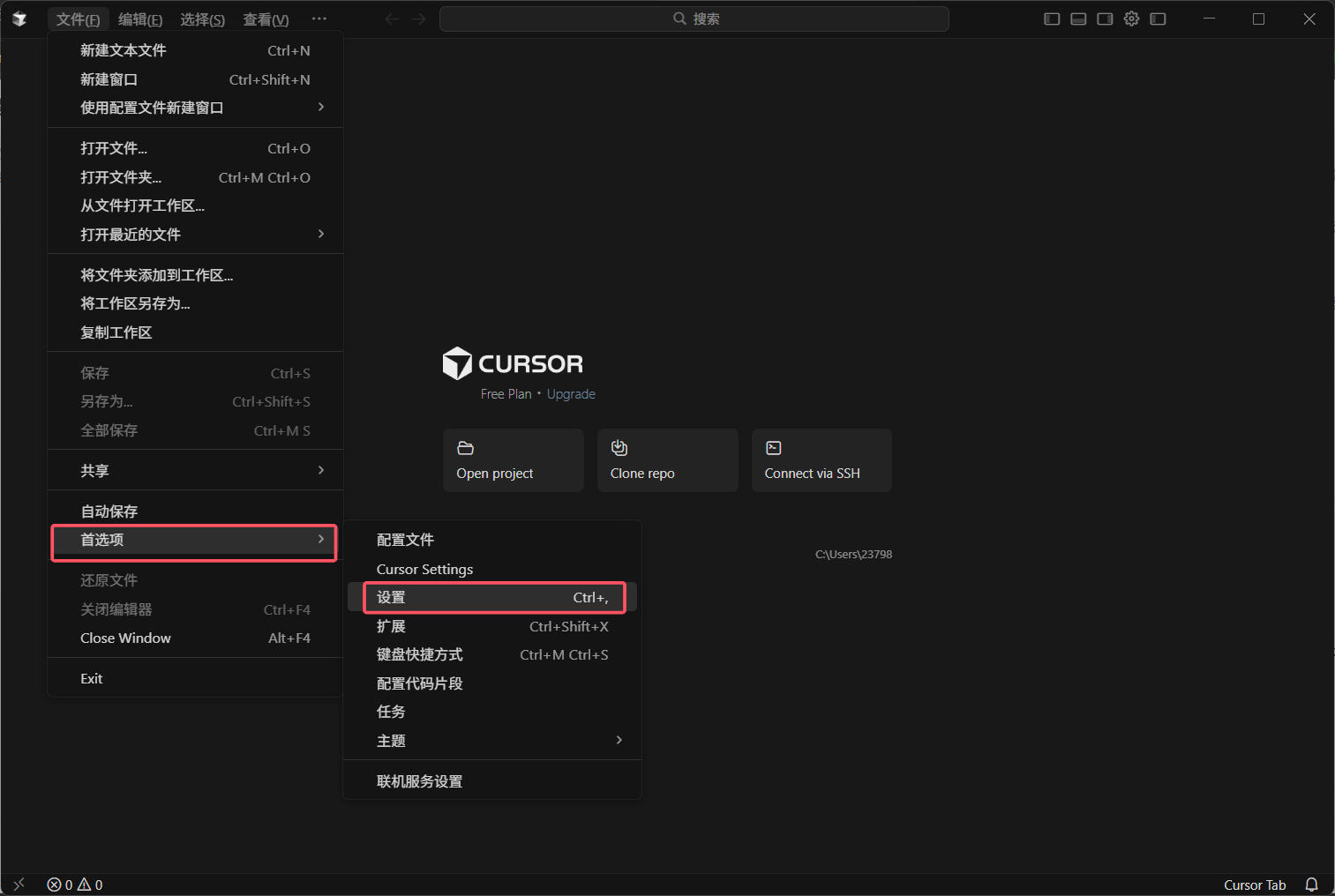Toggle the secondary sidebar layout icon
This screenshot has width=1335, height=896.
tap(1104, 18)
